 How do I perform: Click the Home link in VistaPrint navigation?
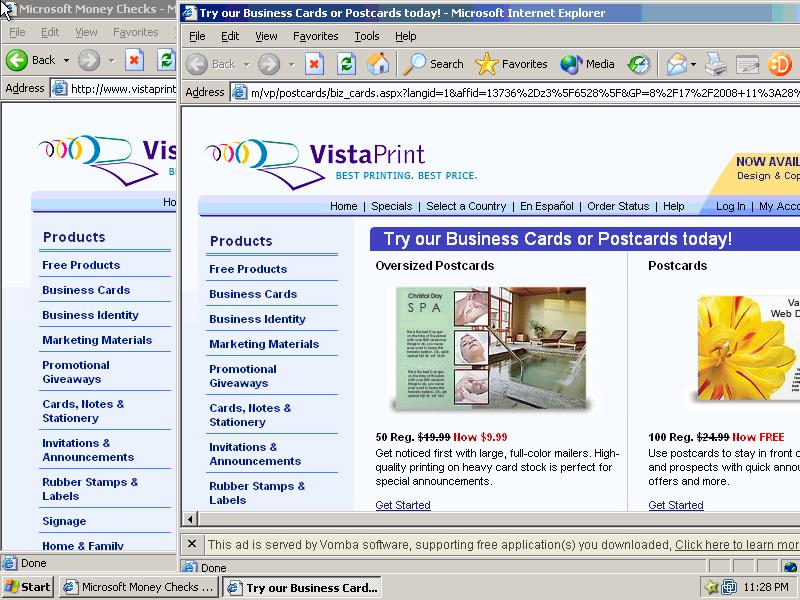pyautogui.click(x=343, y=206)
